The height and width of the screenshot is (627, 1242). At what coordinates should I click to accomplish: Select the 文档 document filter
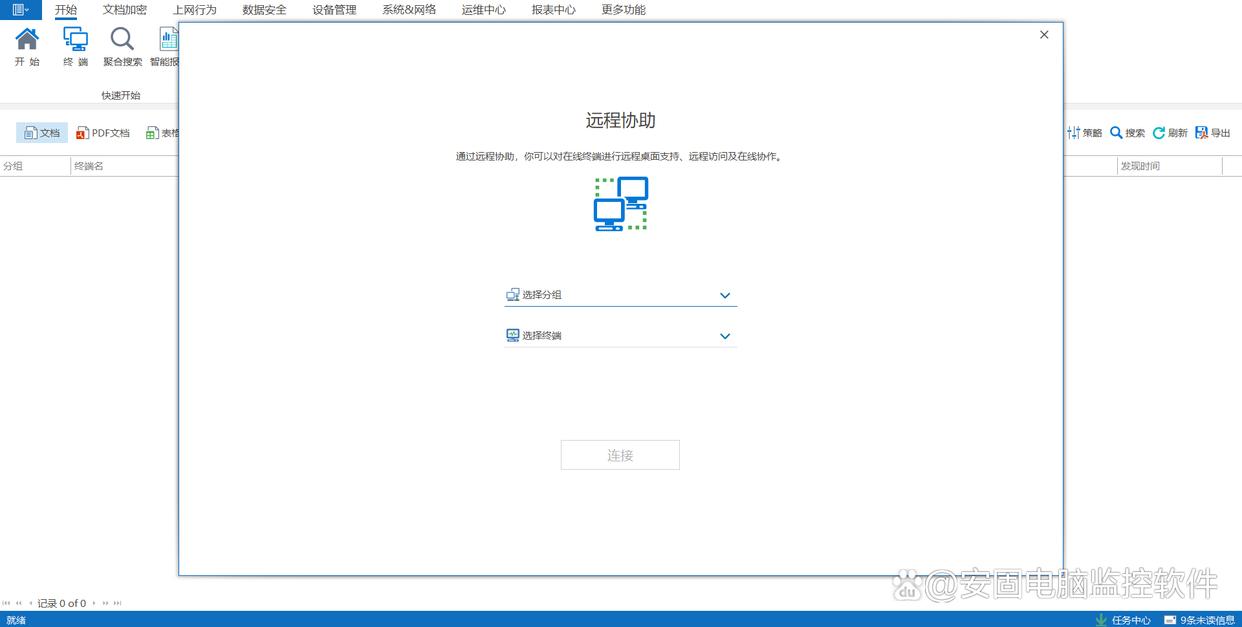point(42,133)
